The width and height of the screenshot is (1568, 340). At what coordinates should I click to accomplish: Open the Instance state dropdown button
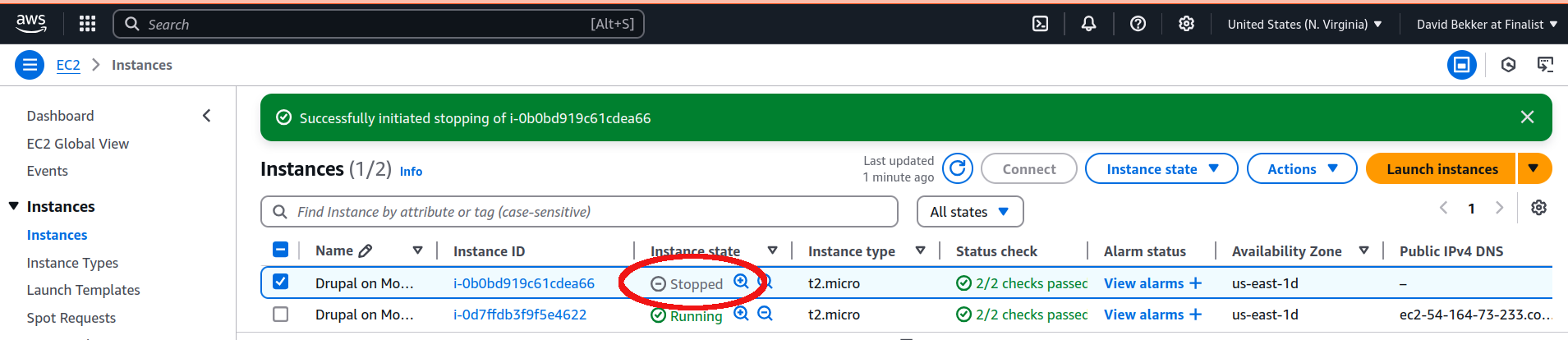click(x=1161, y=168)
